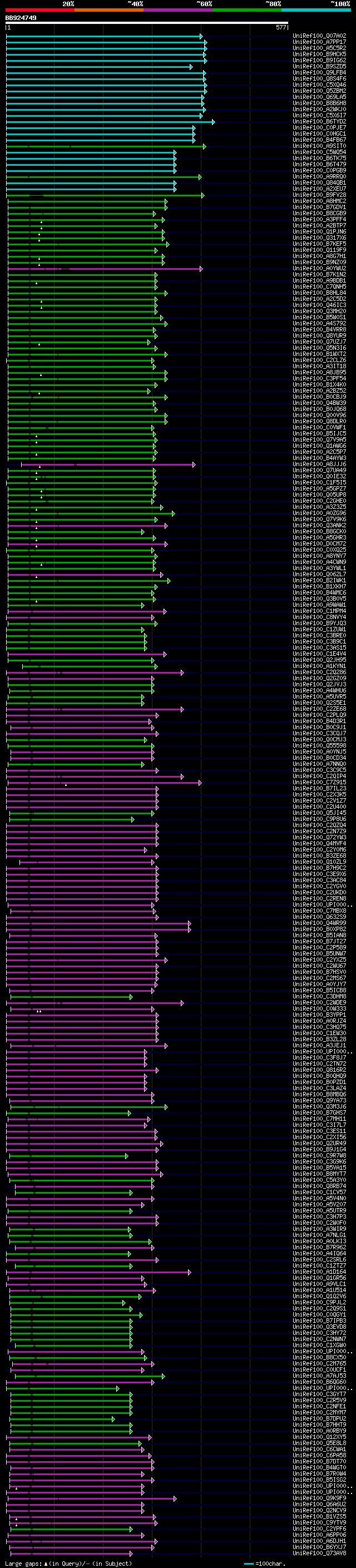Choose the UniRef100_C3BRE0 entry
The width and height of the screenshot is (356, 1568).
tap(319, 635)
